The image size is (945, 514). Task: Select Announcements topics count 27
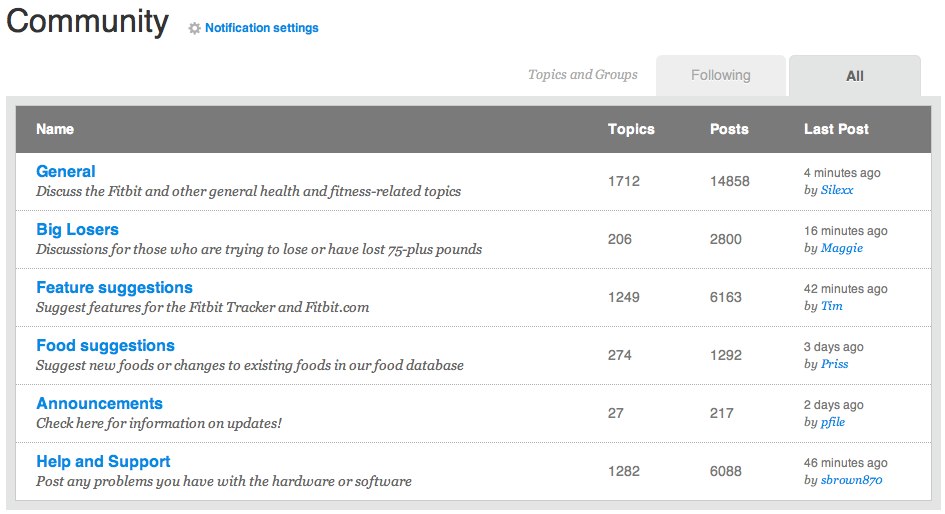point(616,413)
